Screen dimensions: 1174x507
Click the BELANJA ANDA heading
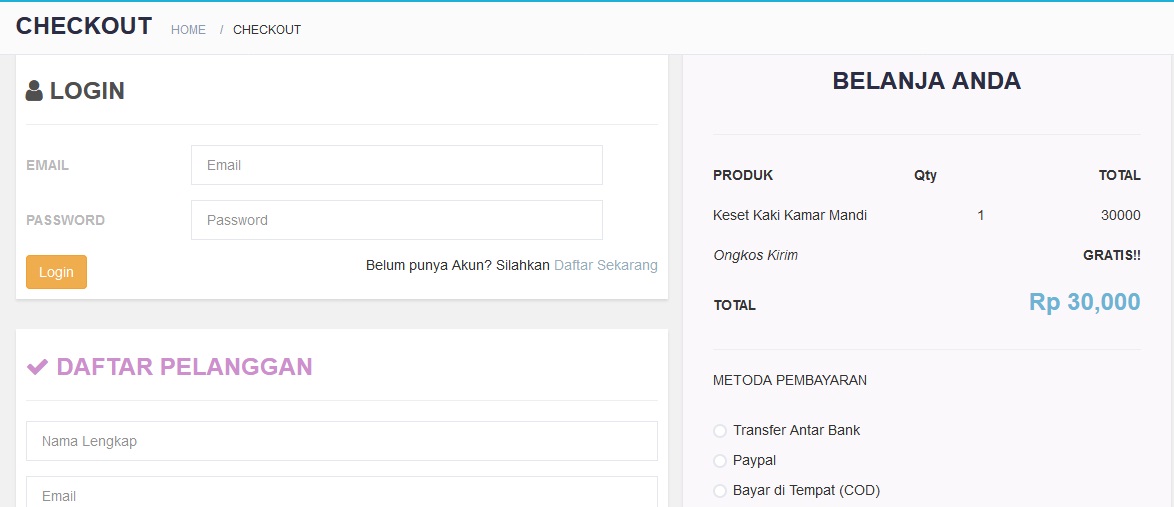point(926,82)
